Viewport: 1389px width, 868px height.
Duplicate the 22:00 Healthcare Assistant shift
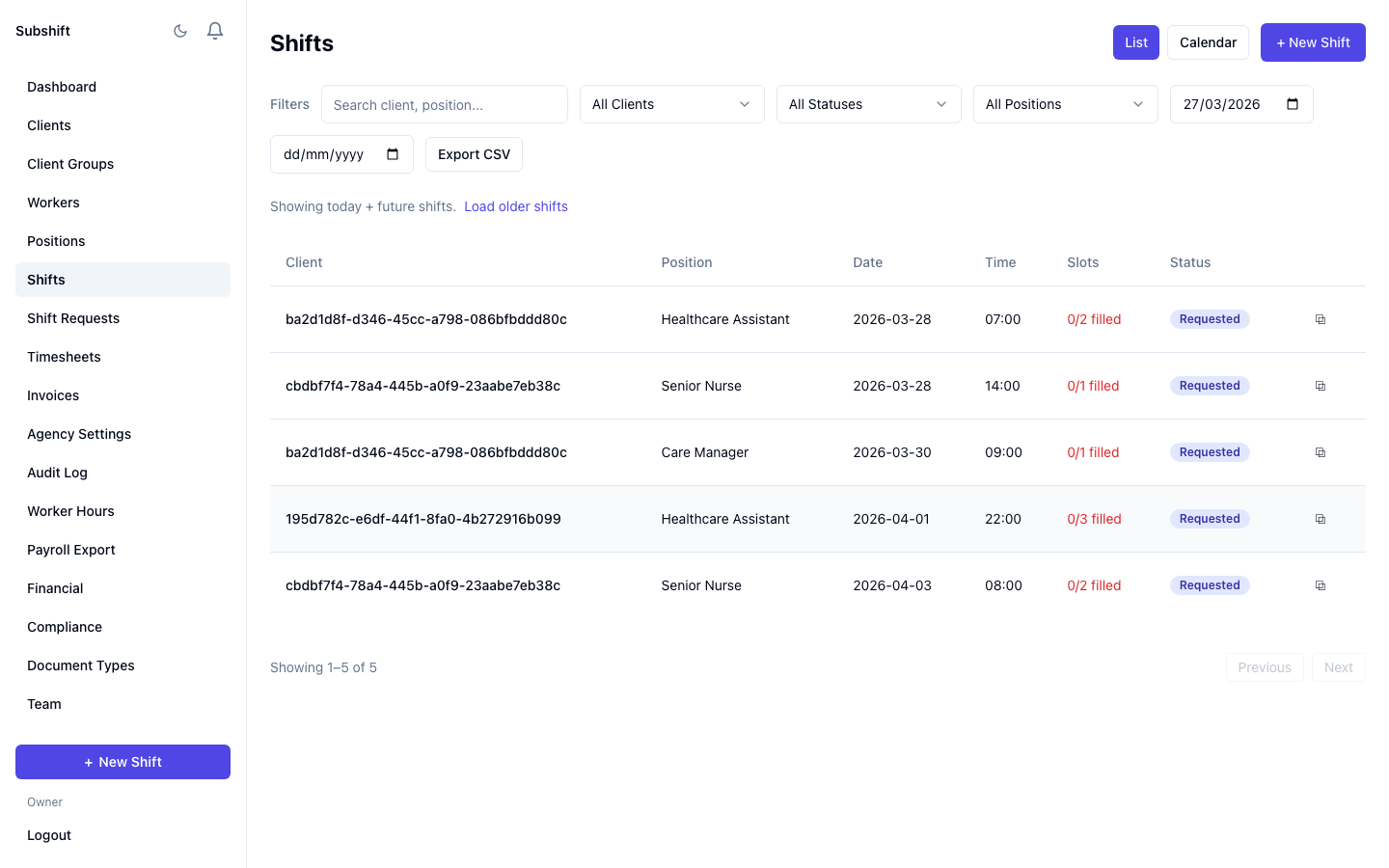tap(1320, 518)
